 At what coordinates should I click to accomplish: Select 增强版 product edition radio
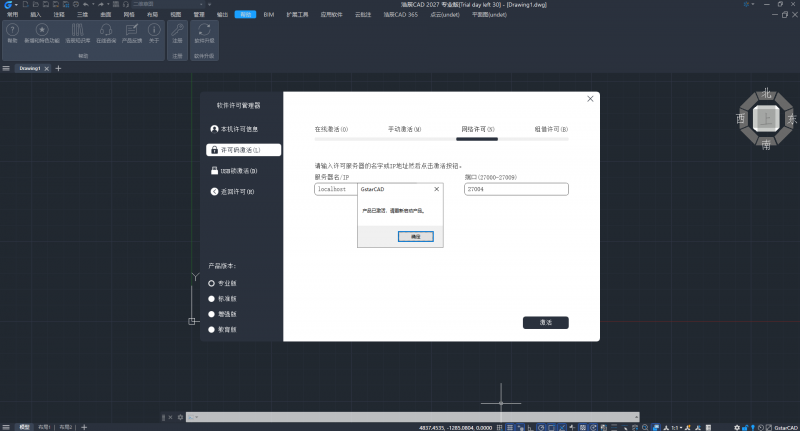pyautogui.click(x=211, y=314)
